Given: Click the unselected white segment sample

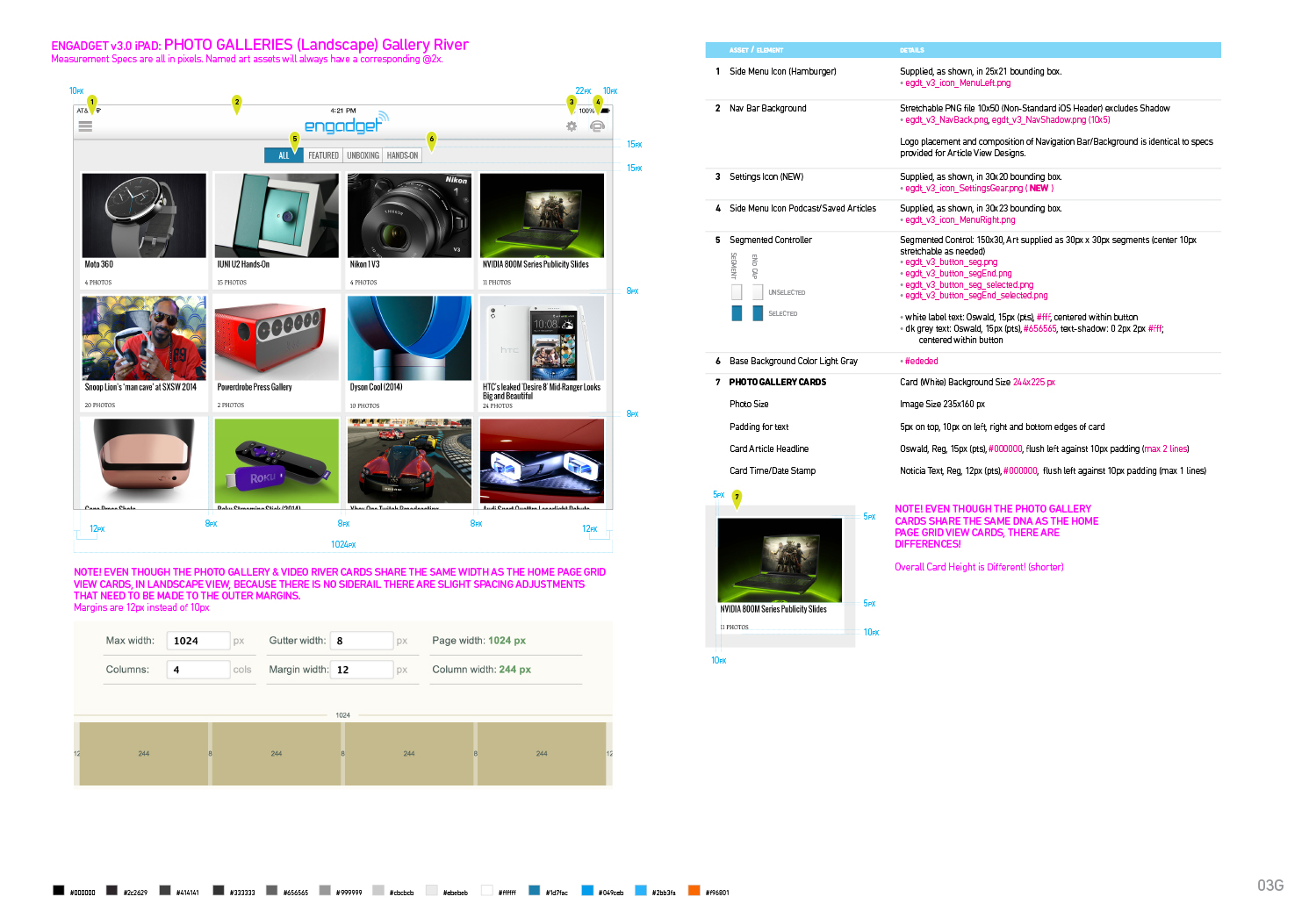Looking at the screenshot, I should [737, 292].
